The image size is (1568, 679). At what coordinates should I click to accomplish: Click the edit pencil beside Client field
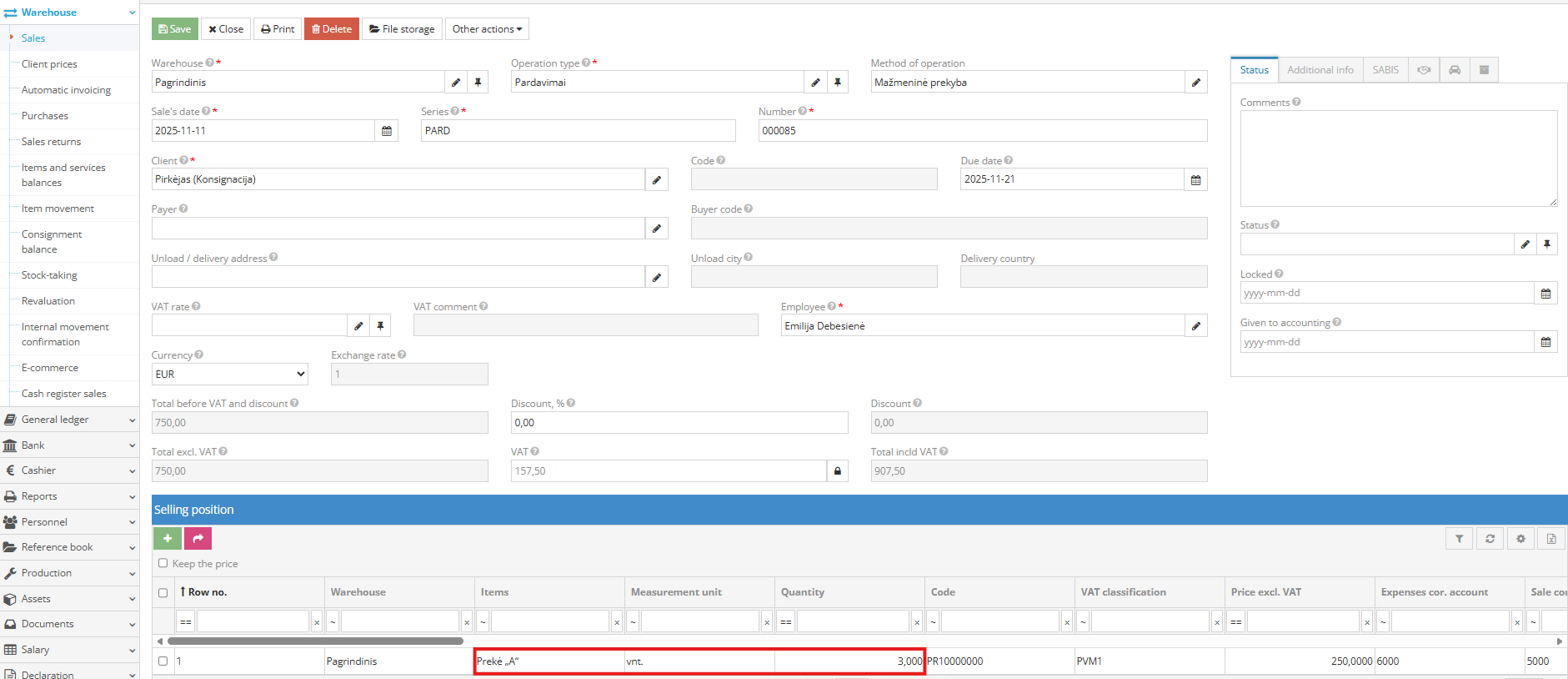click(x=657, y=179)
